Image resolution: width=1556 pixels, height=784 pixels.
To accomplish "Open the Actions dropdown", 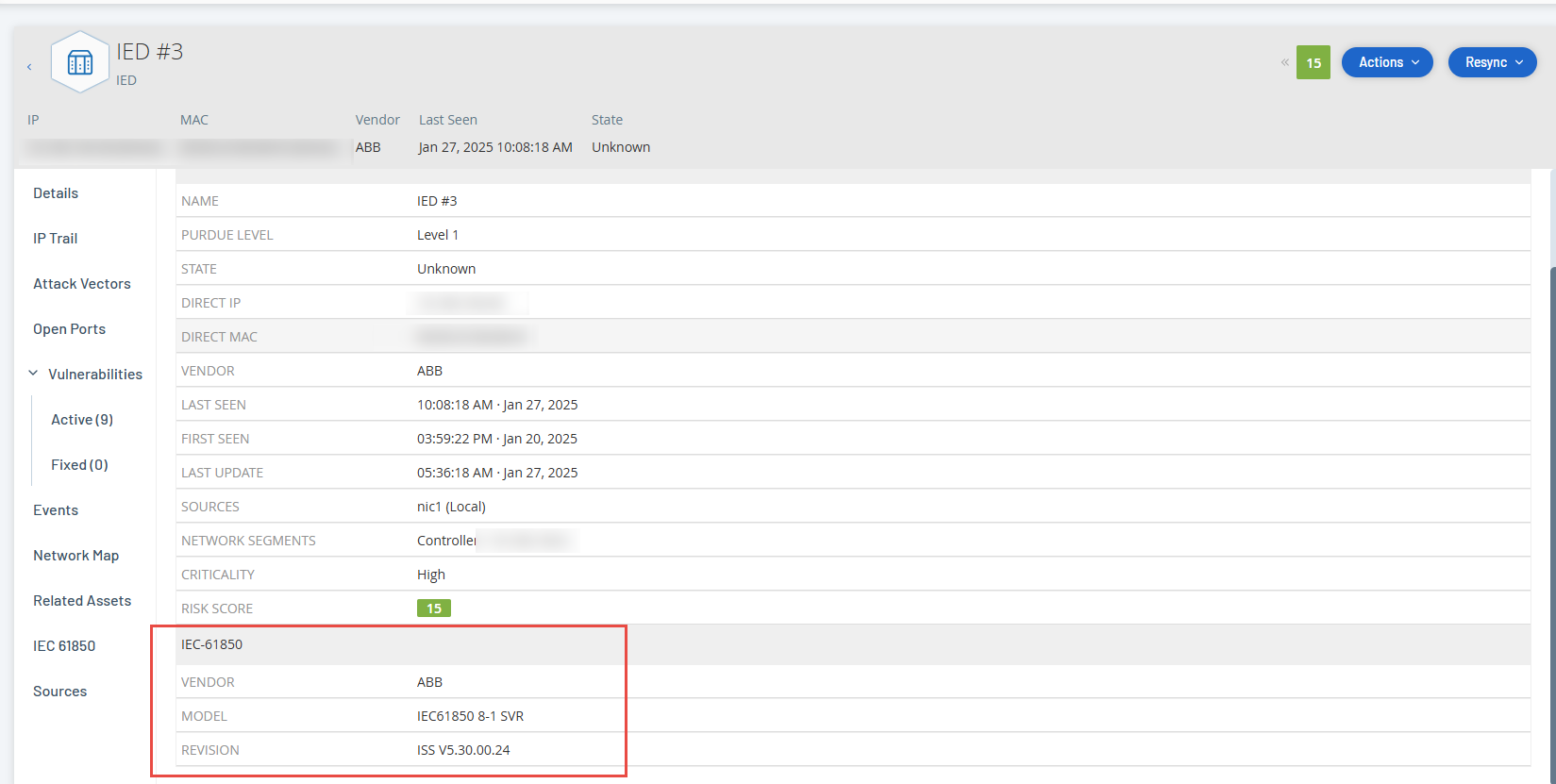I will coord(1387,62).
